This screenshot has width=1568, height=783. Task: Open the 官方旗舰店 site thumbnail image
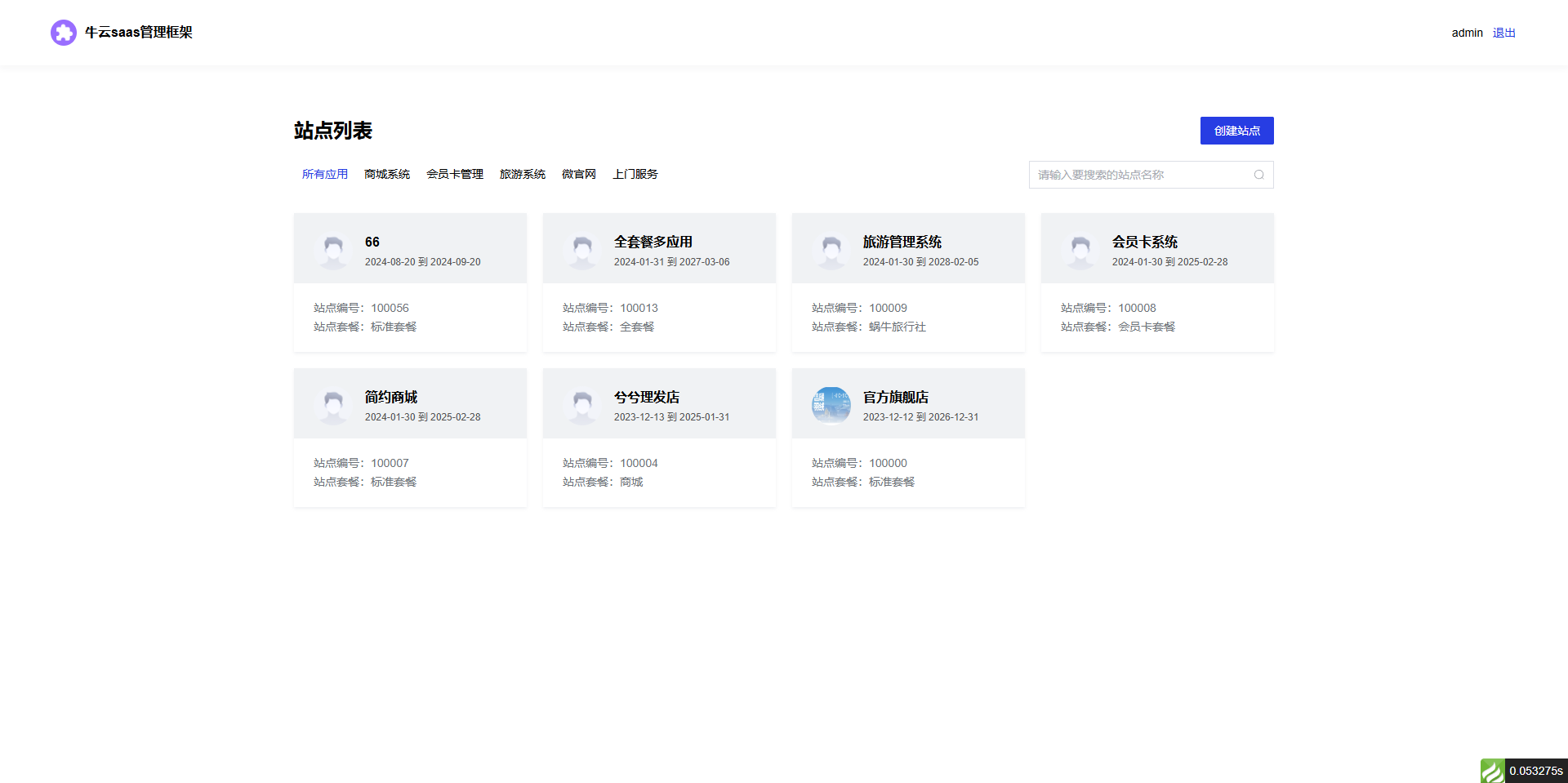[x=831, y=405]
